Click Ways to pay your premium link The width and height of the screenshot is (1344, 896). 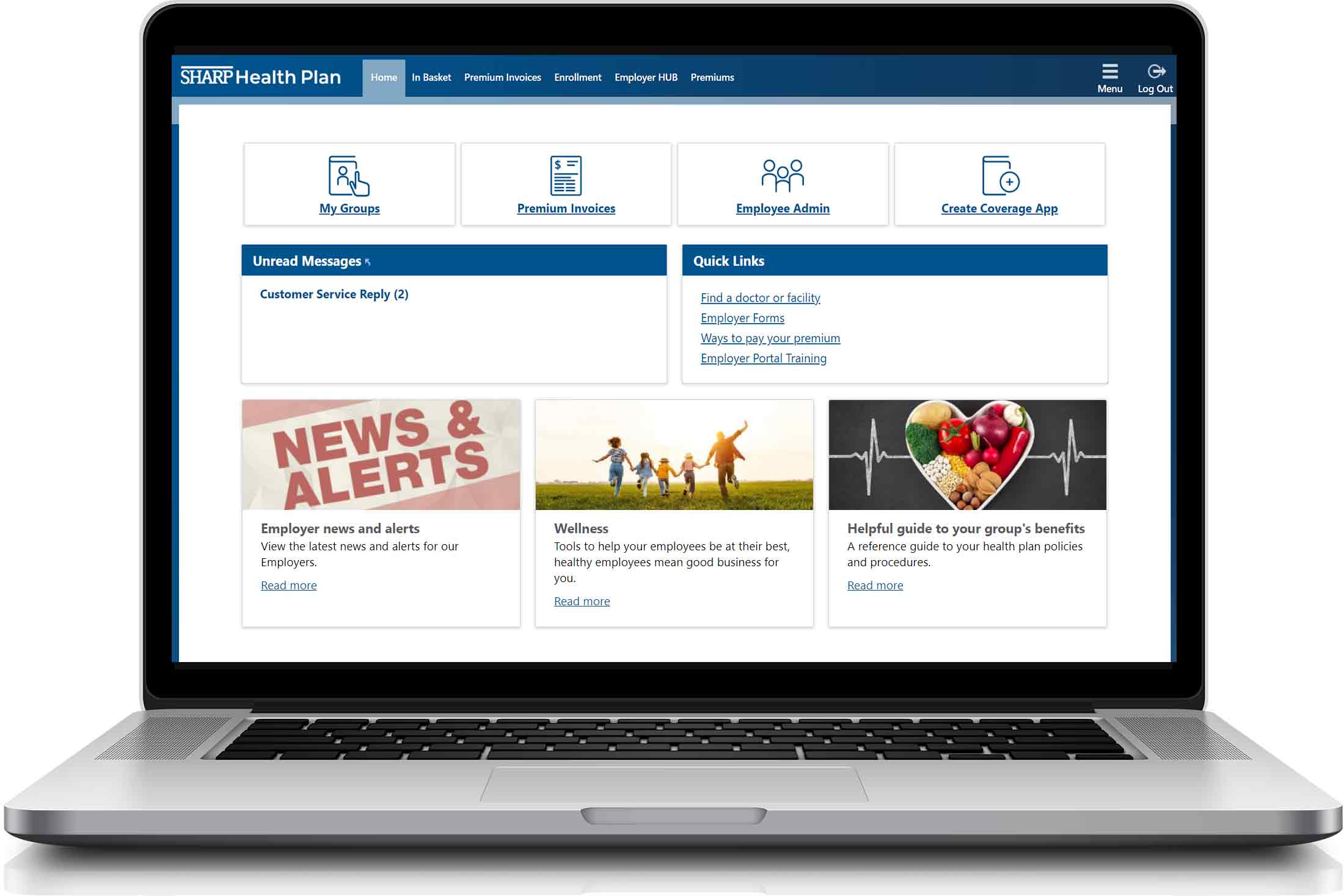click(x=770, y=337)
